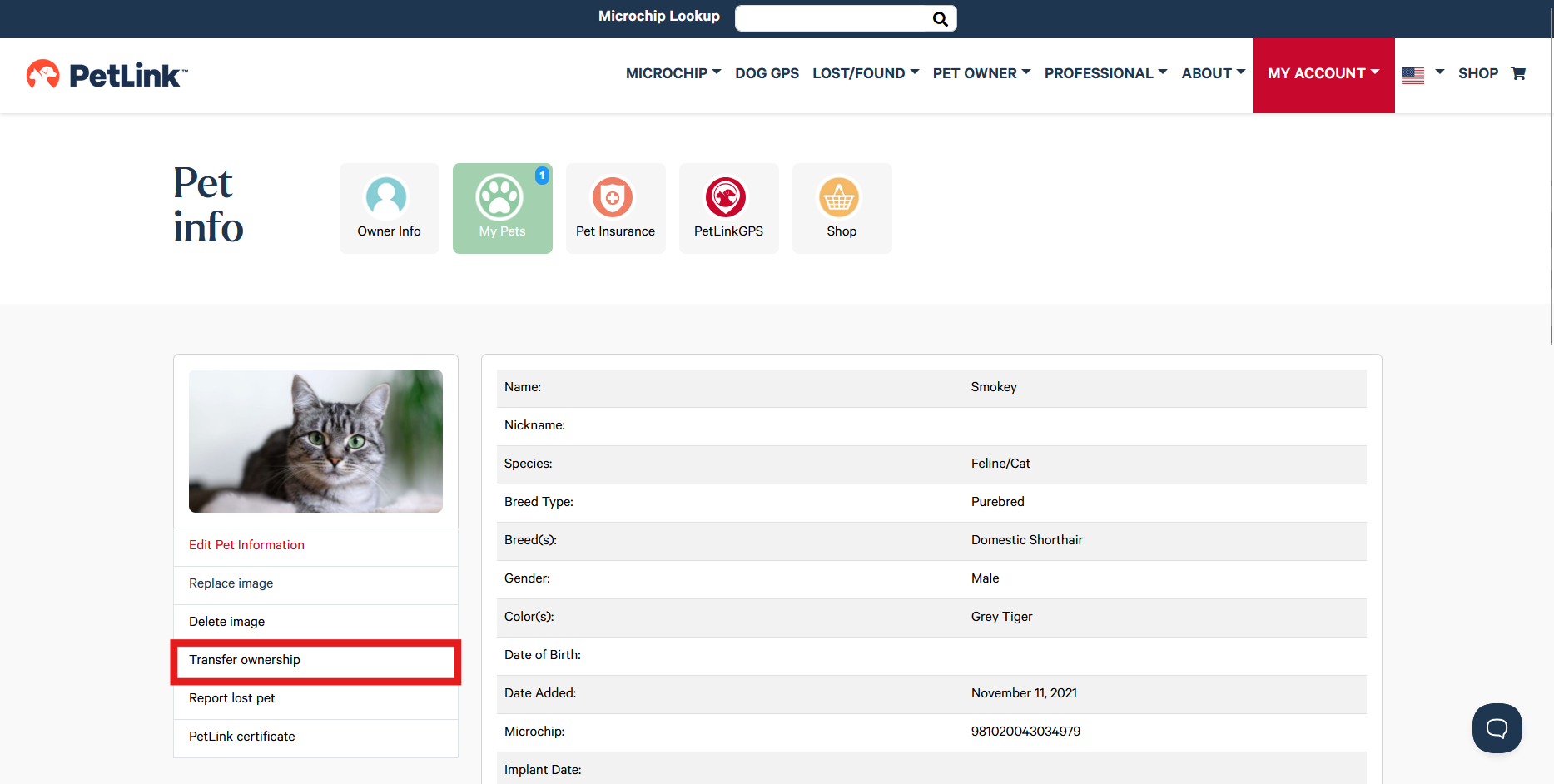Click the cat photo thumbnail
Screen dimensions: 1554x784
(315, 441)
